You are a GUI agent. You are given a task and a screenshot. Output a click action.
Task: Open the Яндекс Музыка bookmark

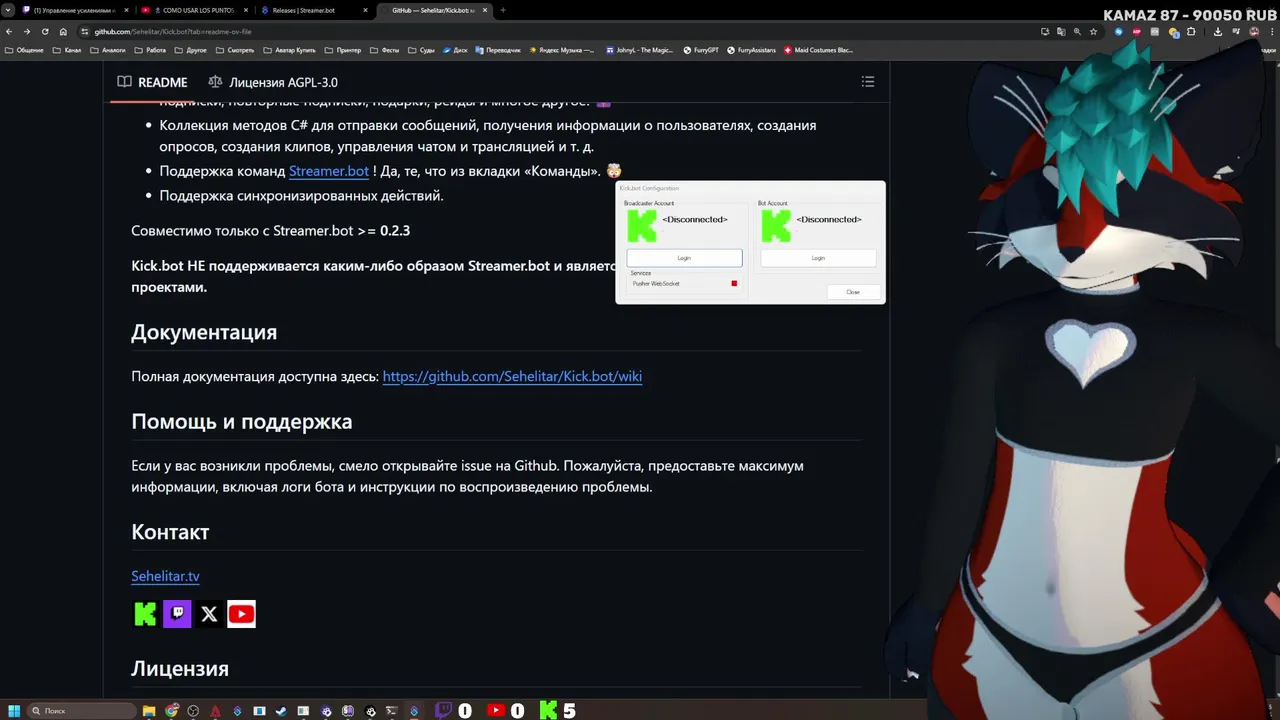click(562, 50)
